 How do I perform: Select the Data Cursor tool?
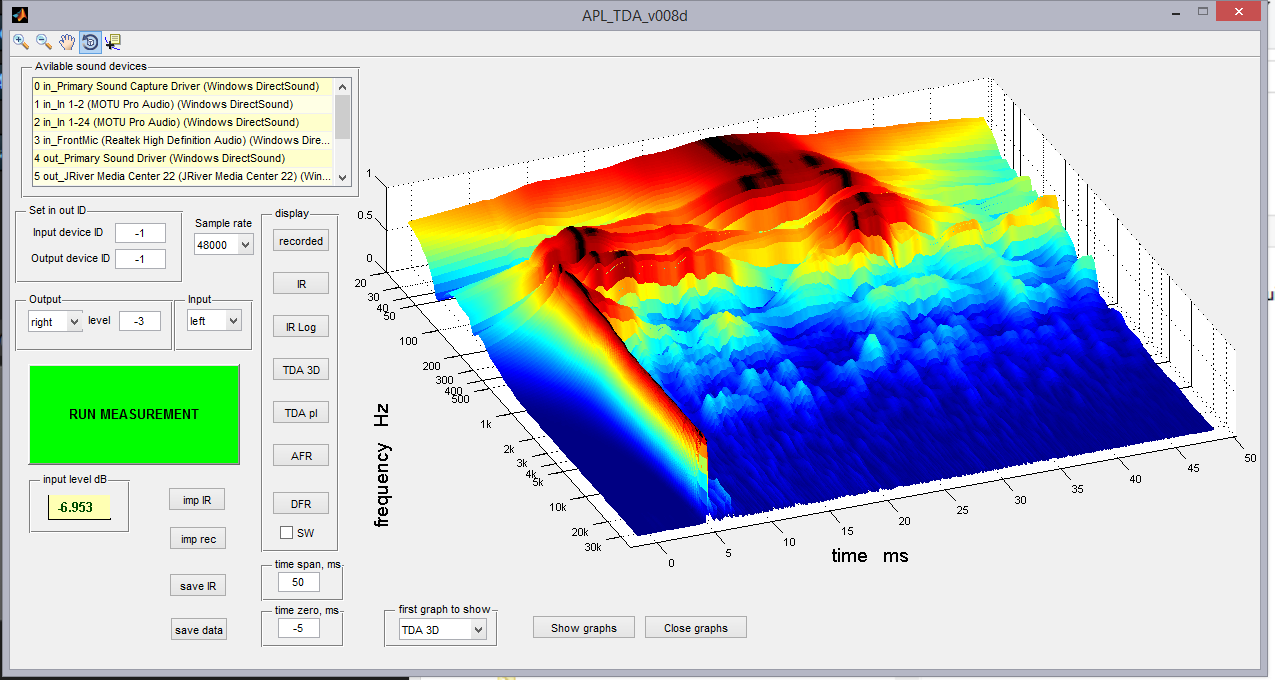tap(113, 42)
